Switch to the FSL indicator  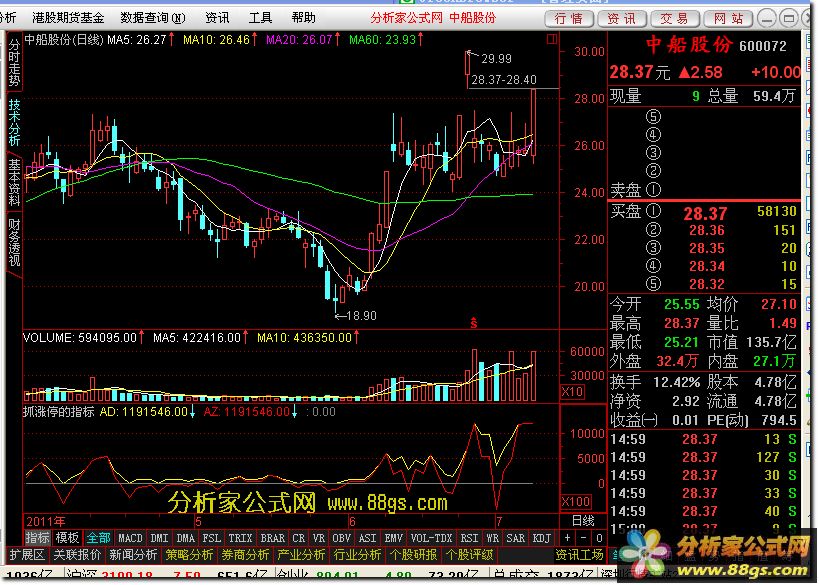212,537
